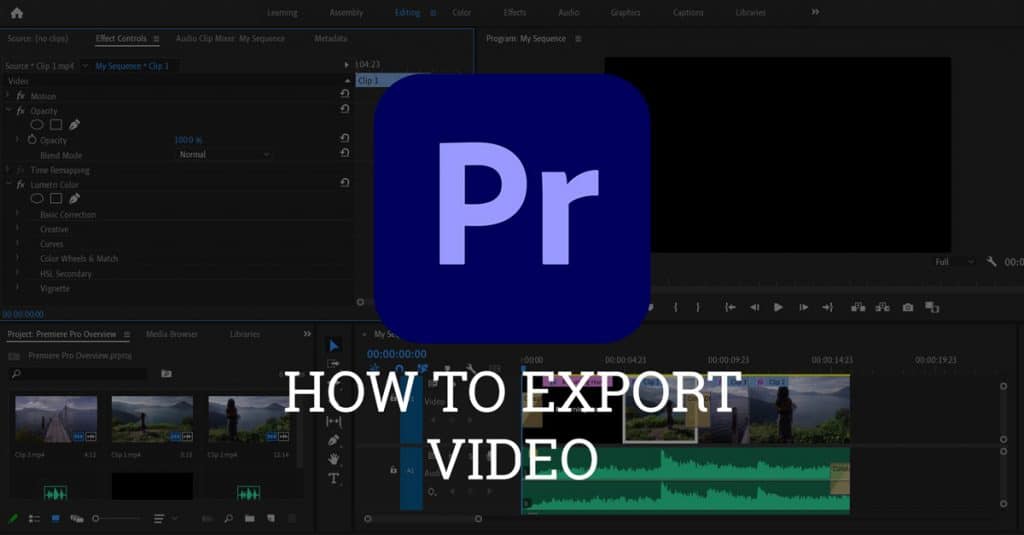
Task: Reset the Motion effect
Action: coord(345,94)
